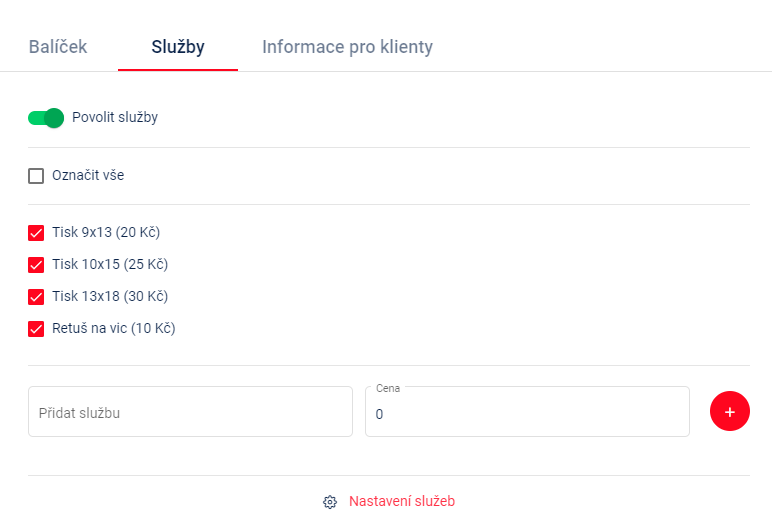Click the Označit vše label text
Viewport: 772px width, 532px height.
pyautogui.click(x=88, y=175)
